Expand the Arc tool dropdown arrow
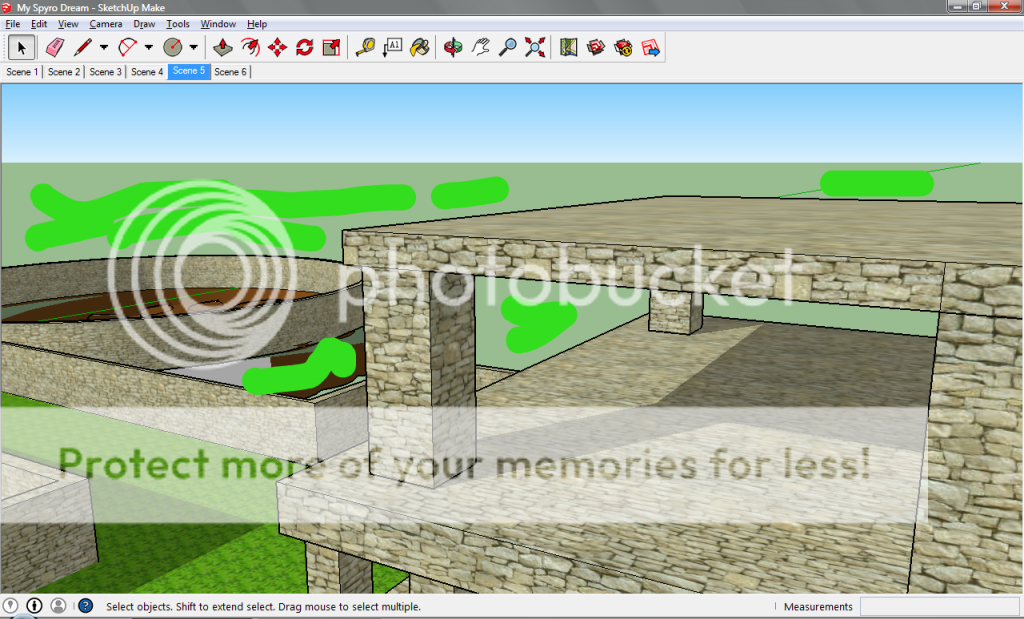This screenshot has height=619, width=1024. click(149, 47)
